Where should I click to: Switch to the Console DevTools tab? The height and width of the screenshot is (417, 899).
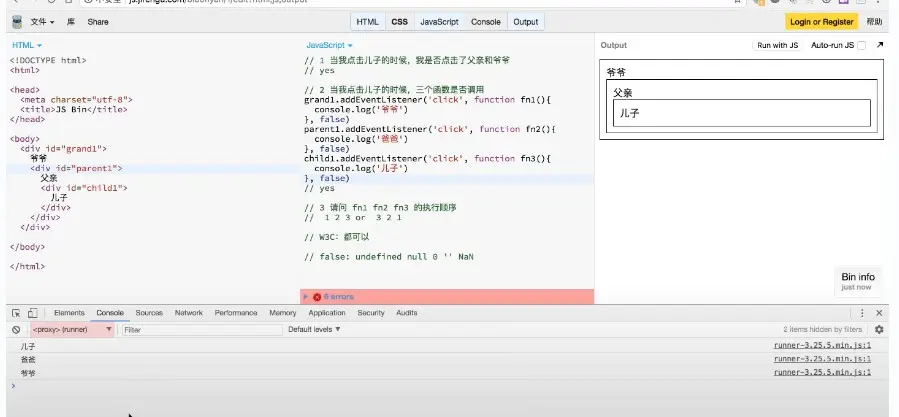pos(110,313)
